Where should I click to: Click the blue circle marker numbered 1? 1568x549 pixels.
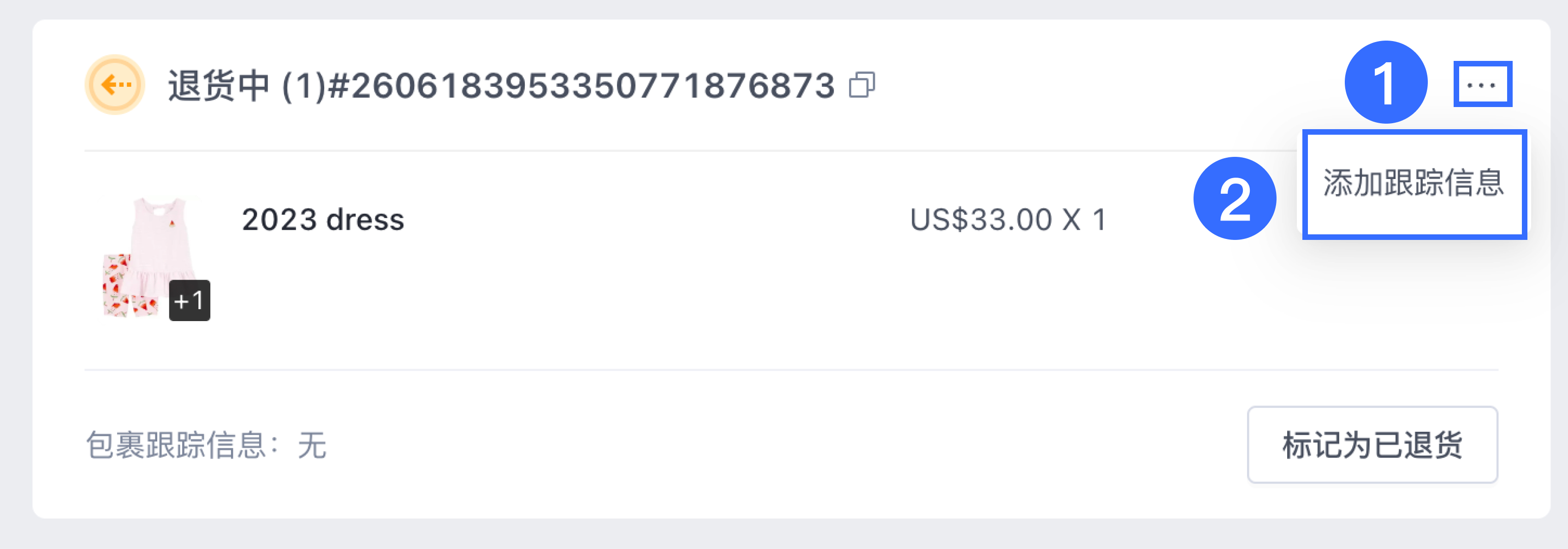click(1385, 82)
